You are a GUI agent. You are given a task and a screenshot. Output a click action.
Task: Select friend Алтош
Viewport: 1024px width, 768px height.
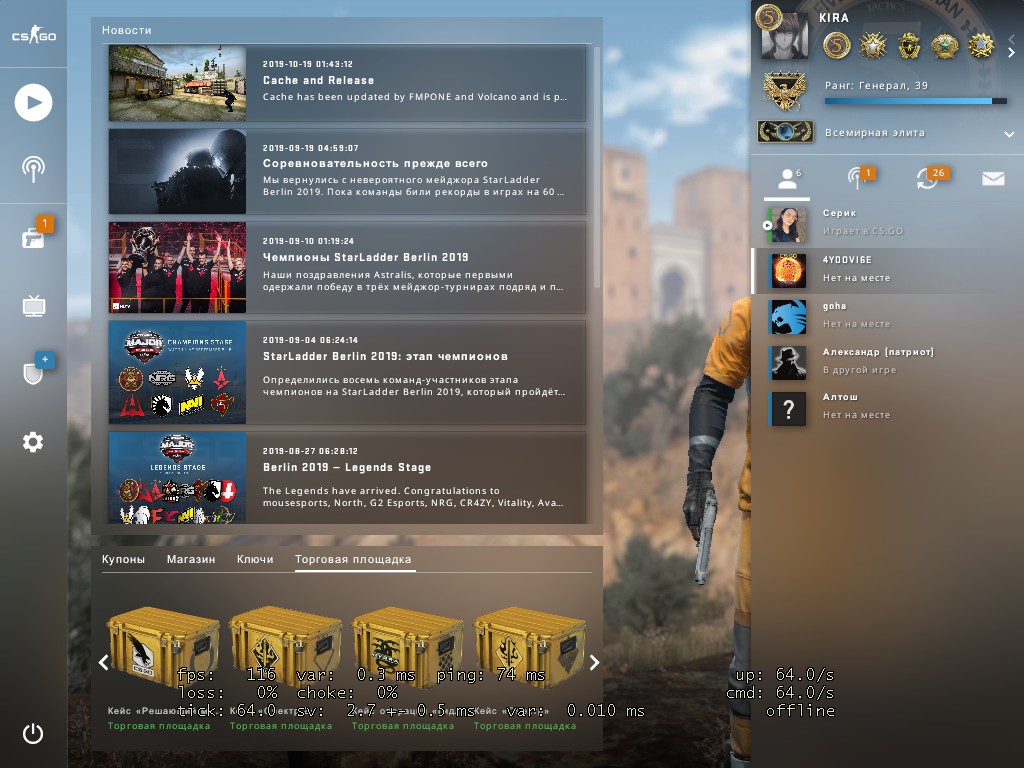888,408
